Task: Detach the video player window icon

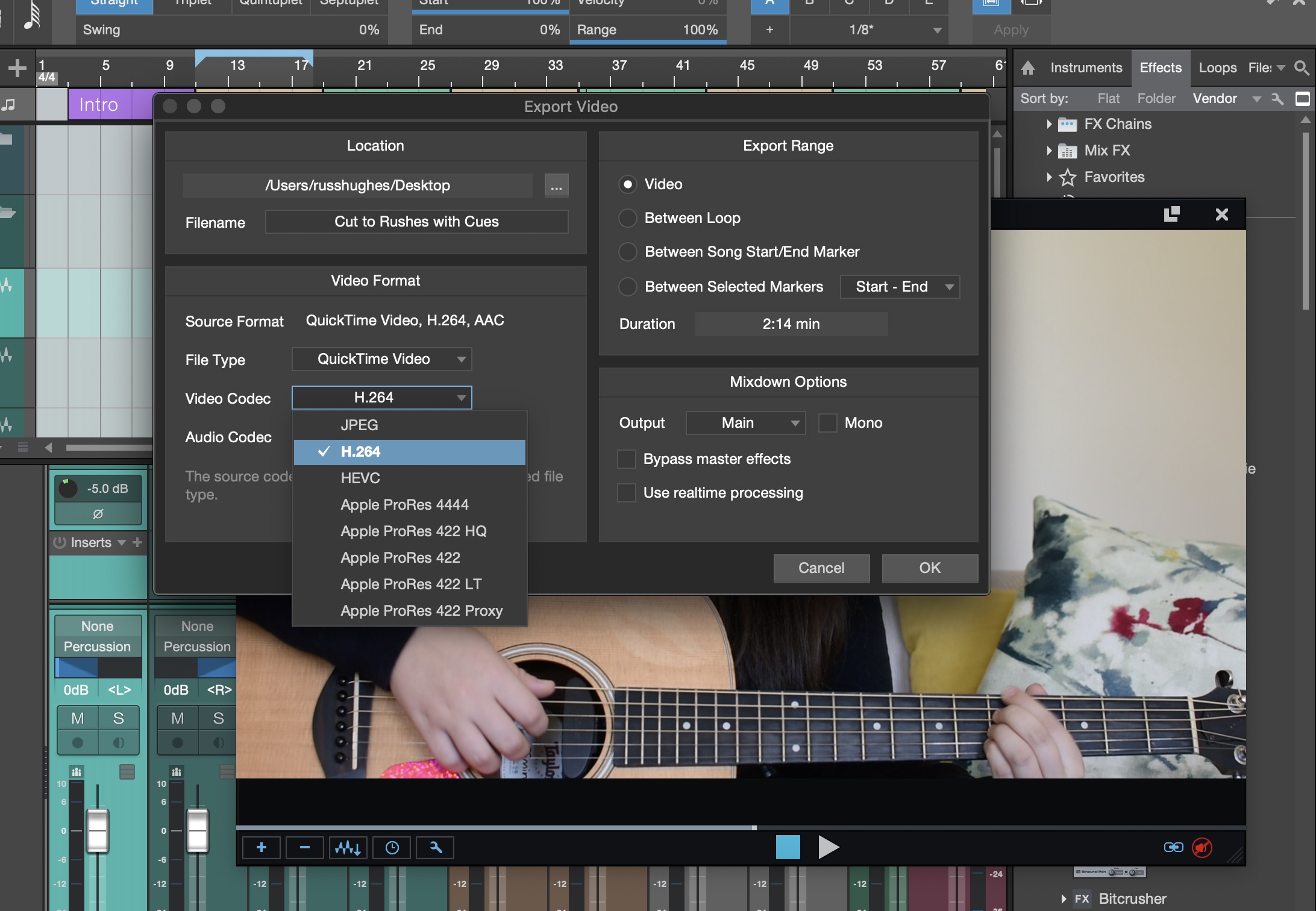Action: pos(1171,214)
